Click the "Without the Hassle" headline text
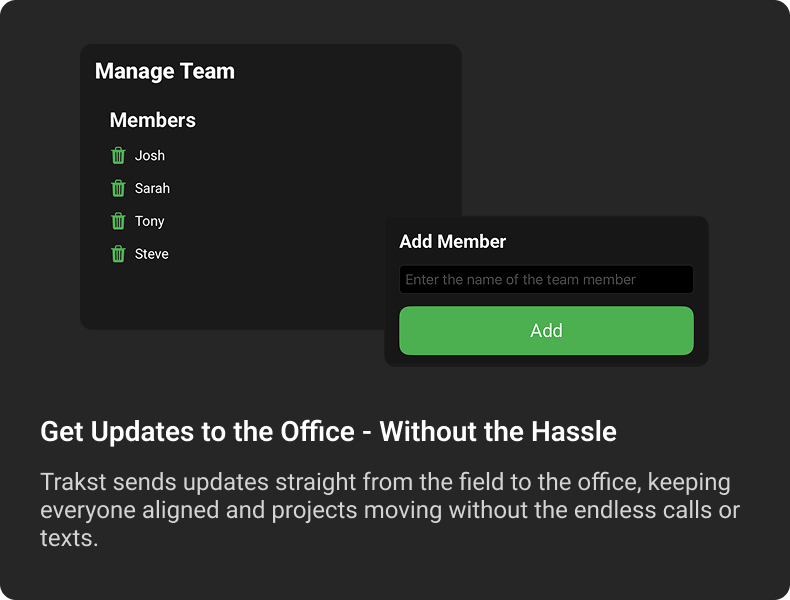The width and height of the screenshot is (790, 600). pyautogui.click(x=498, y=432)
